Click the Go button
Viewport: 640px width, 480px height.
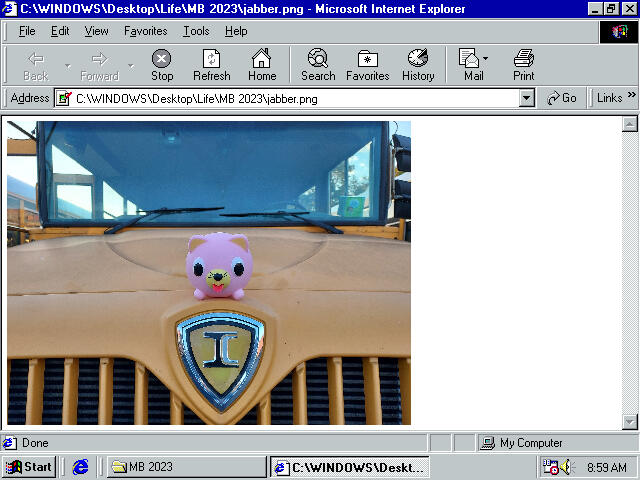tap(562, 98)
